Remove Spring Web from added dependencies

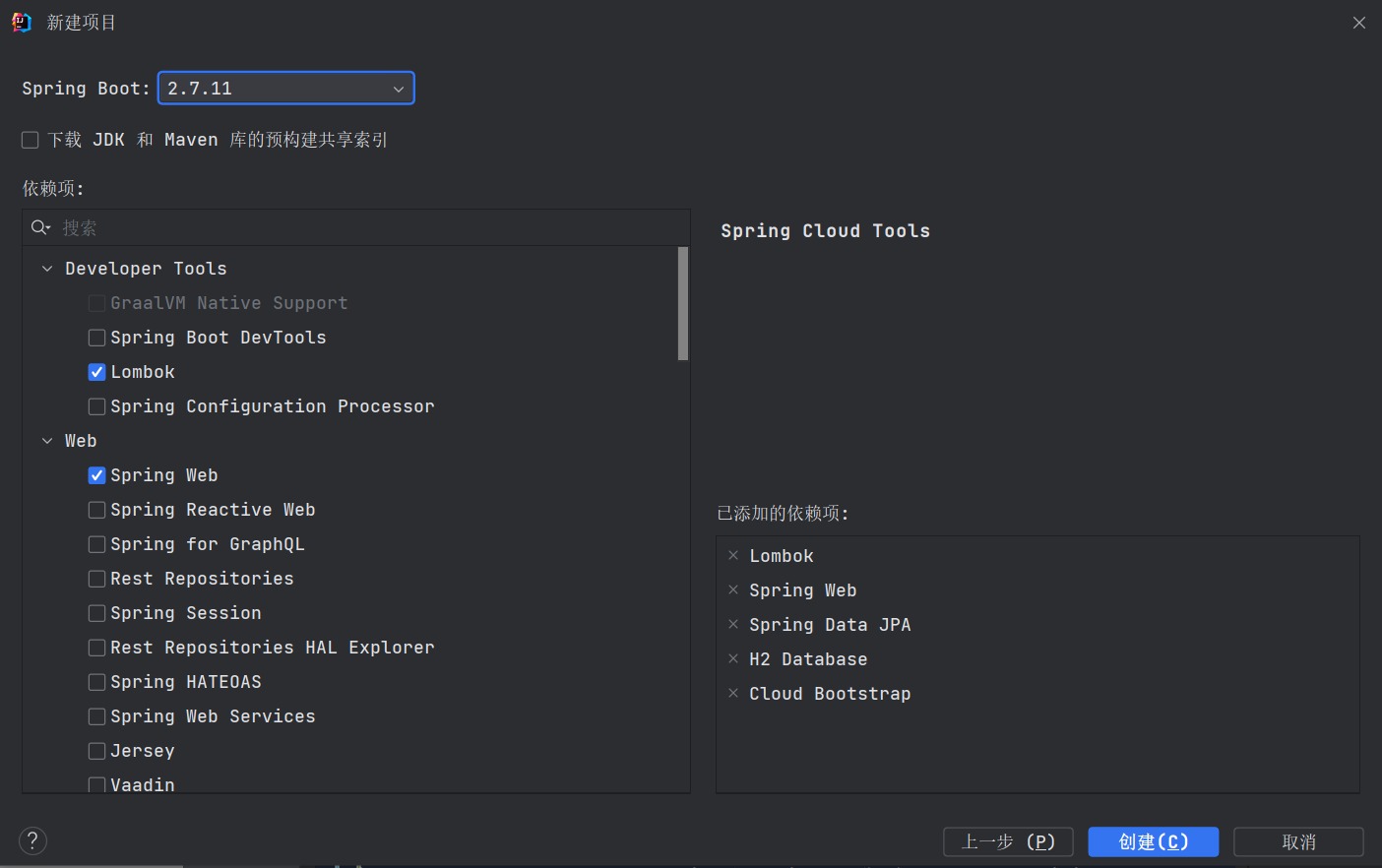point(733,589)
